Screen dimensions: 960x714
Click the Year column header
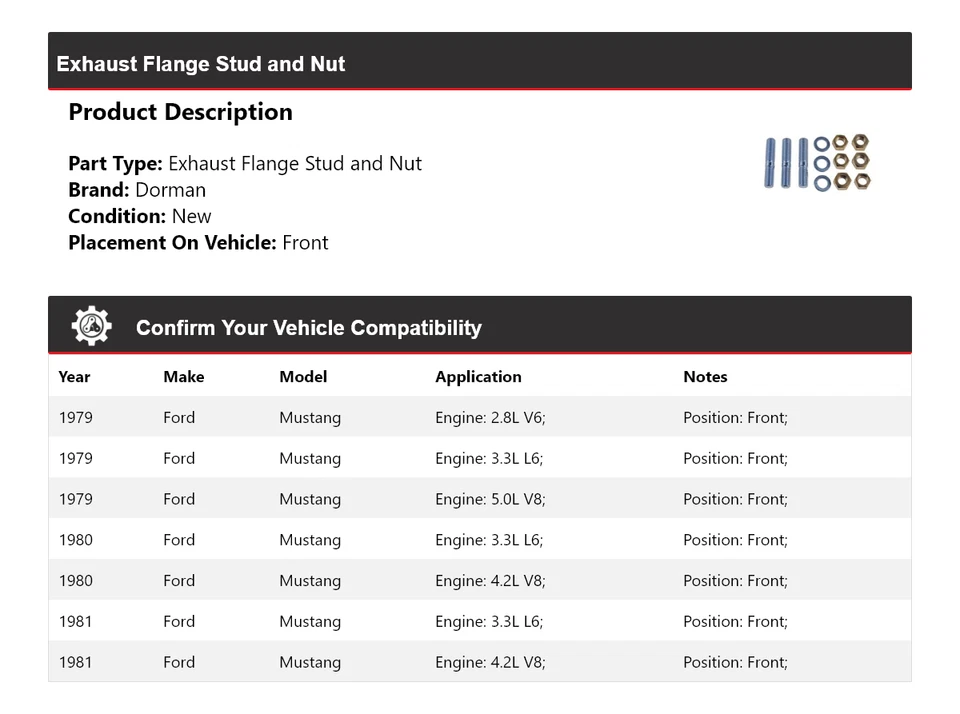coord(74,377)
